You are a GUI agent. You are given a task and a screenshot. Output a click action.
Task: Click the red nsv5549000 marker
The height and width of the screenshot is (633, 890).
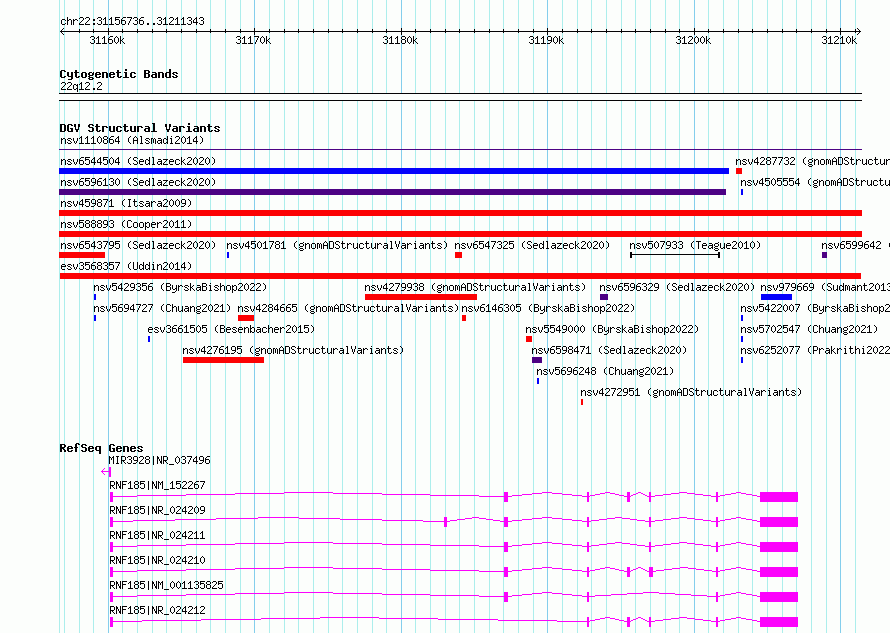click(529, 339)
